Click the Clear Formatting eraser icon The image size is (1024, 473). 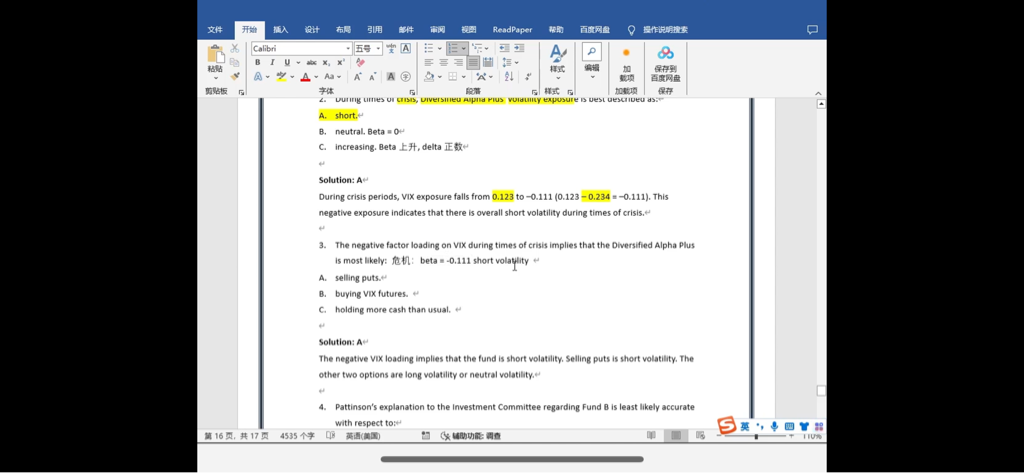tap(361, 62)
